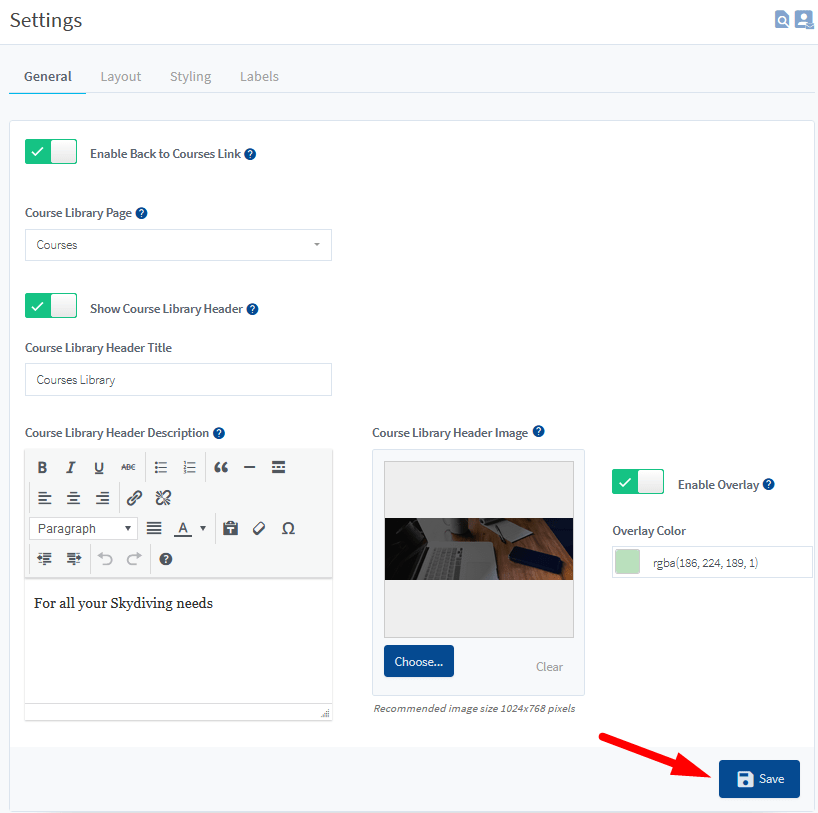Click the user profile icon in header
This screenshot has width=818, height=813.
click(x=804, y=20)
